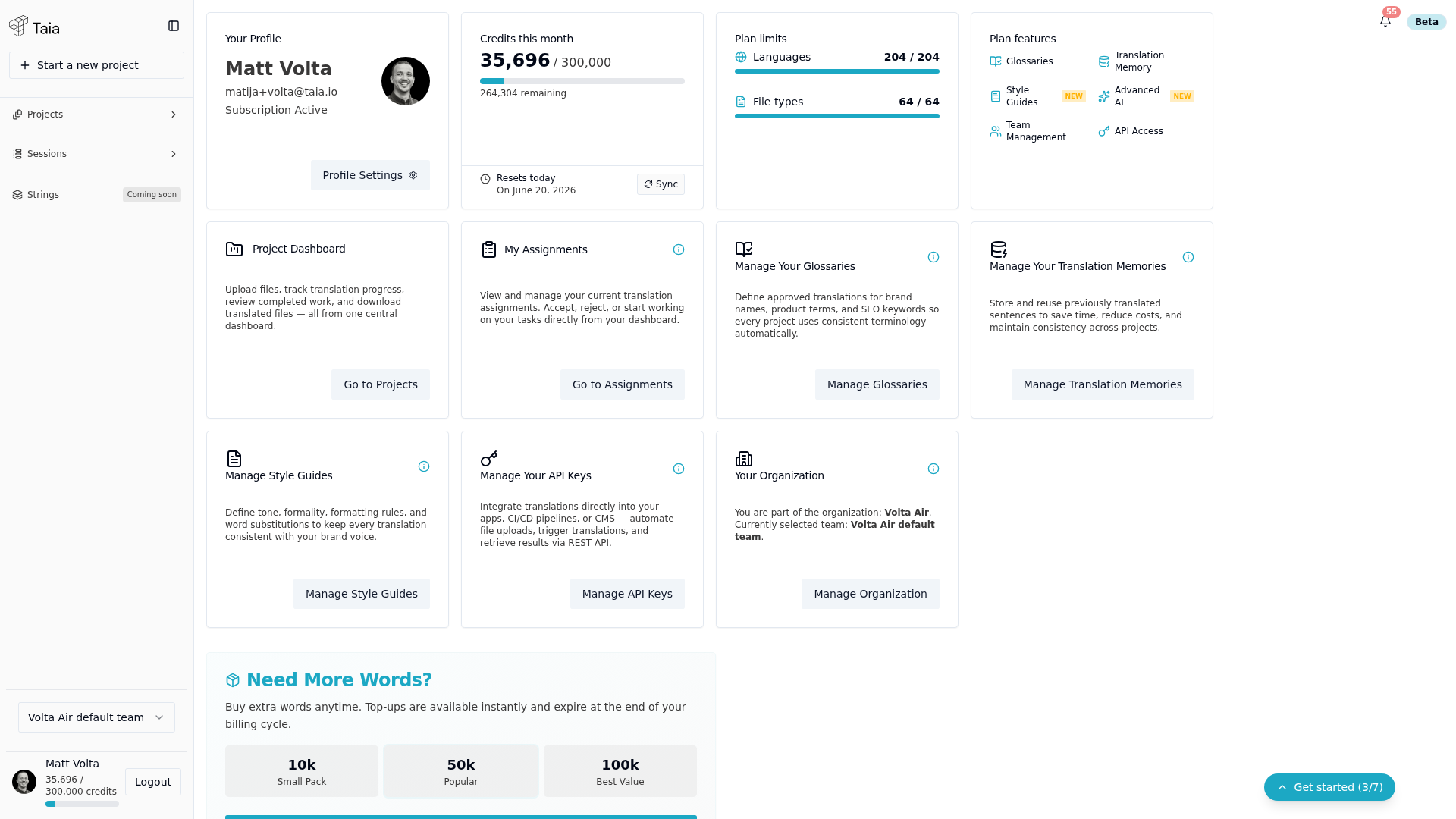The width and height of the screenshot is (1456, 819).
Task: Select the 50k Popular word pack
Action: [461, 771]
